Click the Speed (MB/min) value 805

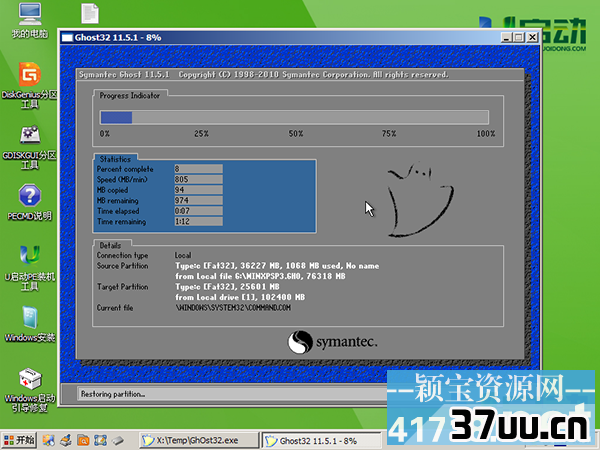(199, 179)
